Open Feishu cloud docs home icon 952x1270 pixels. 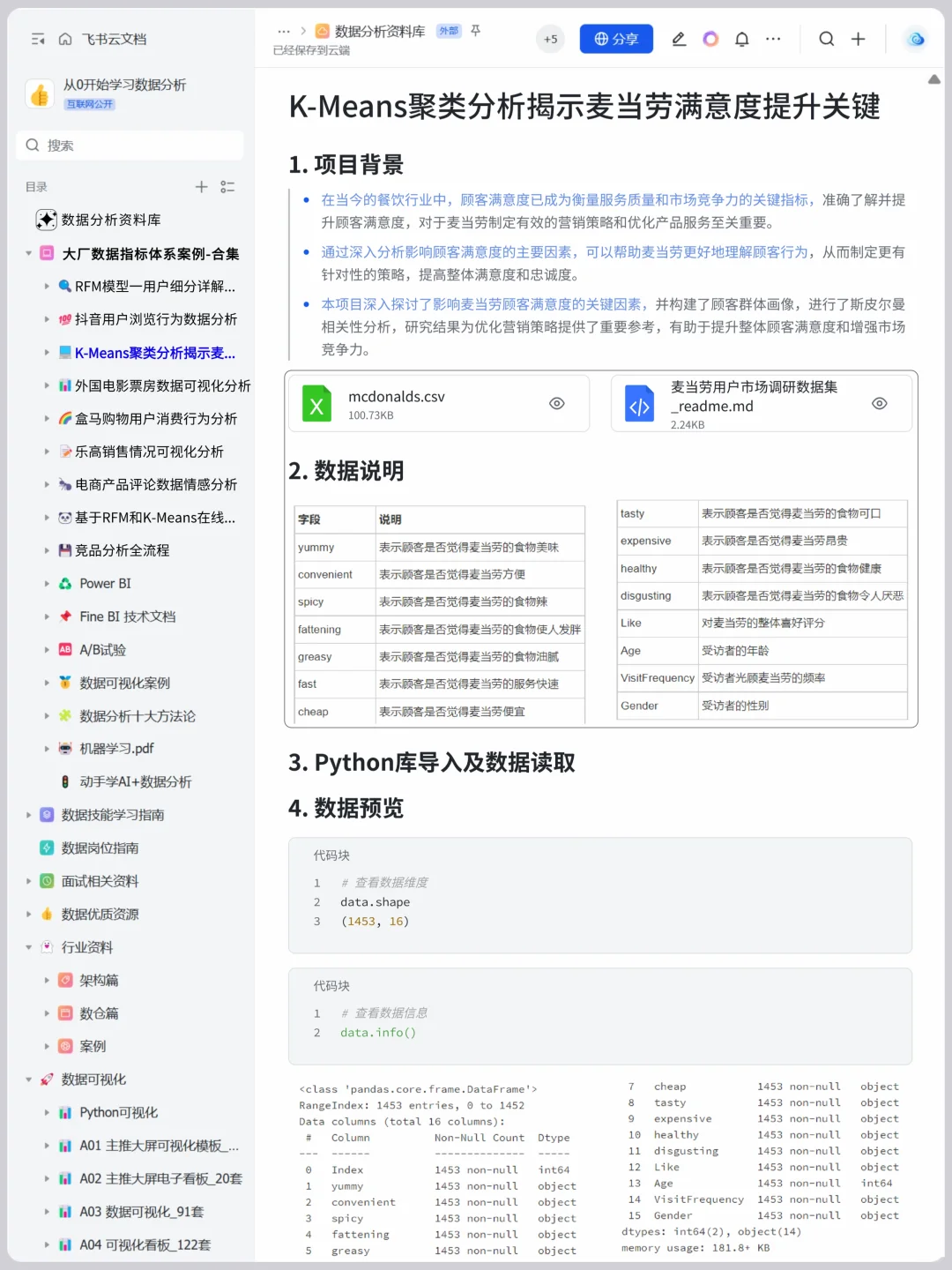(x=65, y=39)
